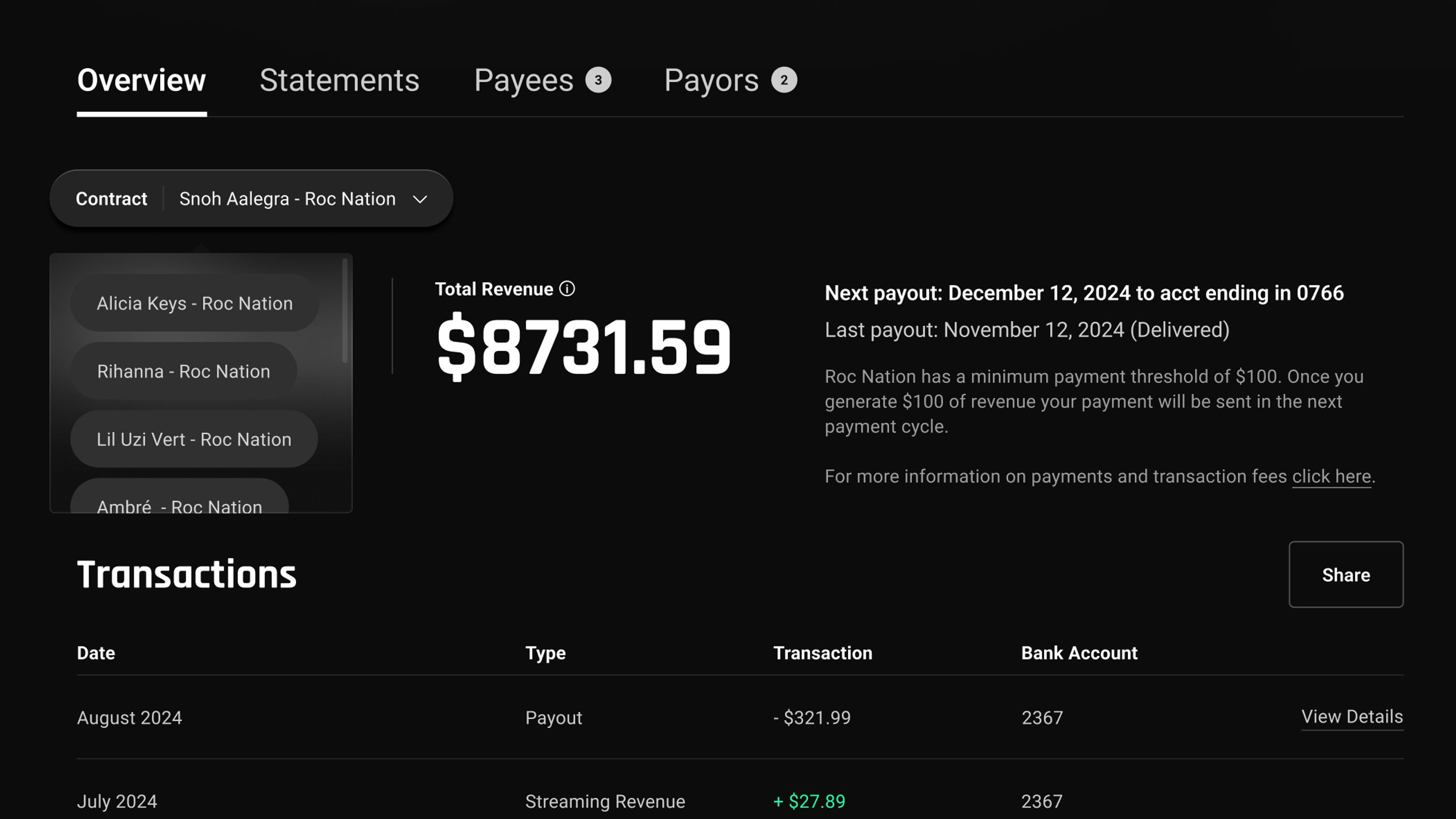Open the Payors tab
This screenshot has height=819, width=1456.
pos(711,80)
